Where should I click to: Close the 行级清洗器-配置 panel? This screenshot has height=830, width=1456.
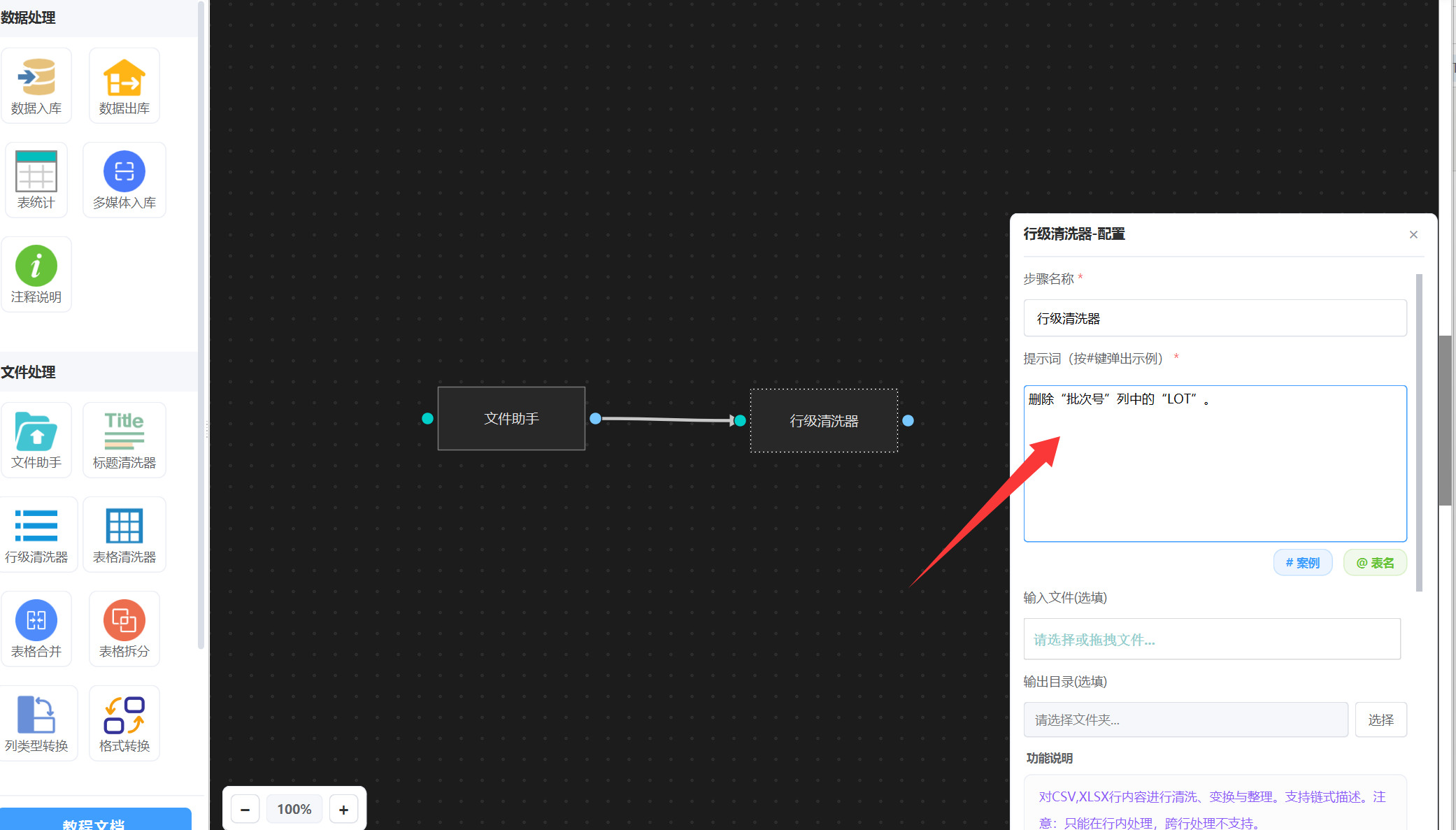pos(1413,234)
